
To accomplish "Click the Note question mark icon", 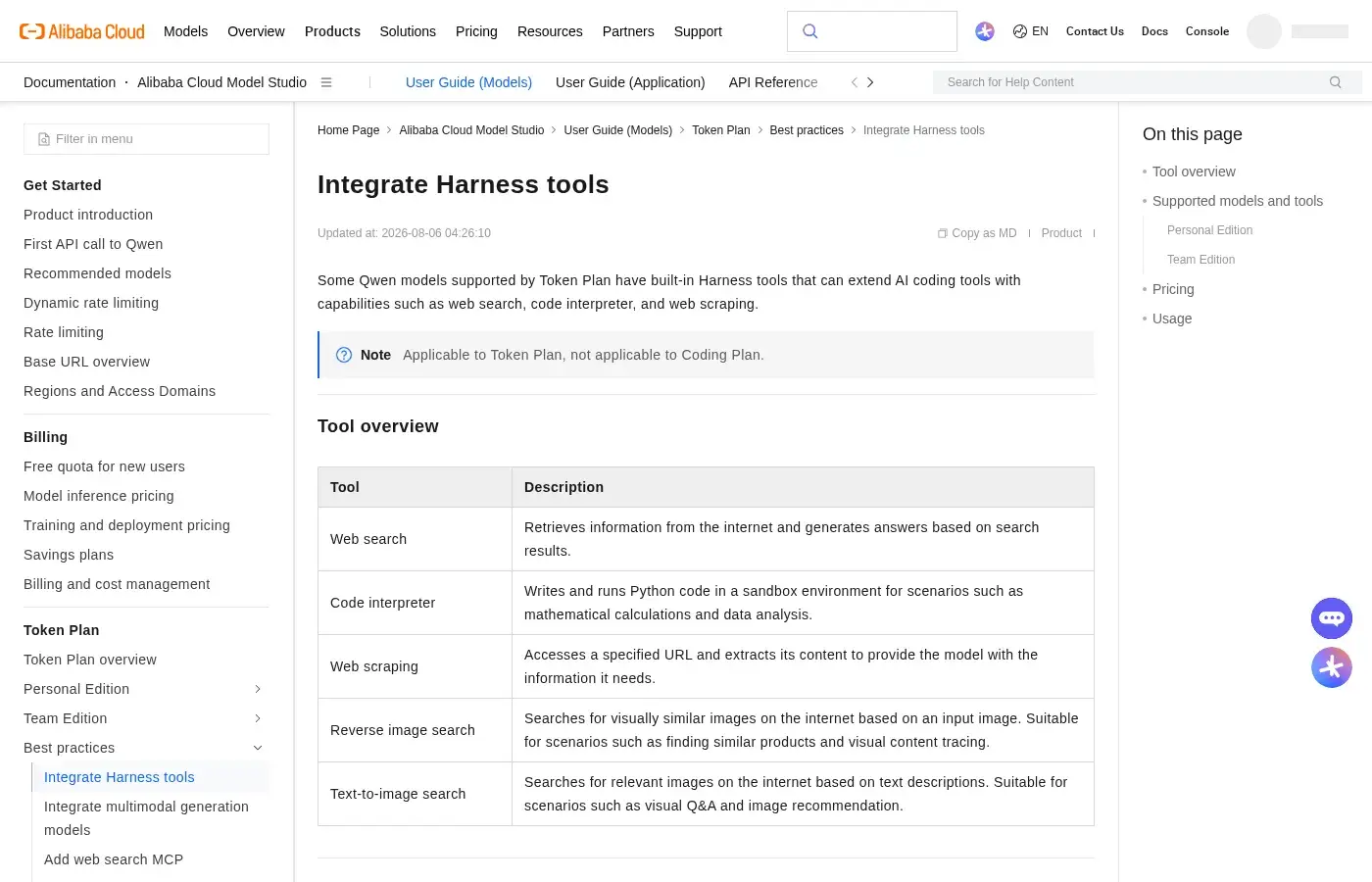I will (344, 355).
